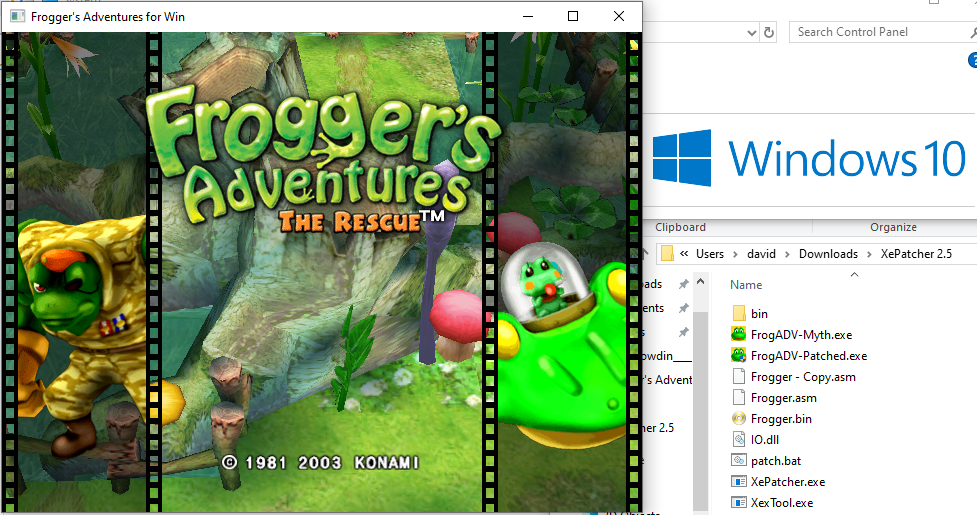The width and height of the screenshot is (977, 515).
Task: Click the Frogger.asm file icon
Action: pos(739,397)
